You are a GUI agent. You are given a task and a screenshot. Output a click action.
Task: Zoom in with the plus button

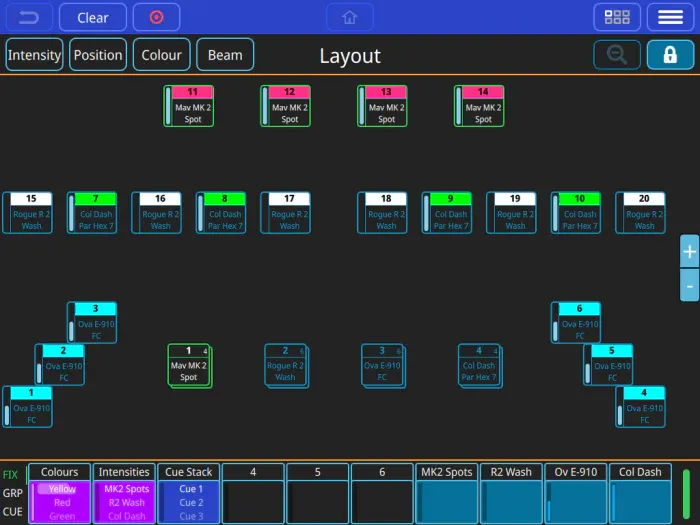pyautogui.click(x=689, y=252)
